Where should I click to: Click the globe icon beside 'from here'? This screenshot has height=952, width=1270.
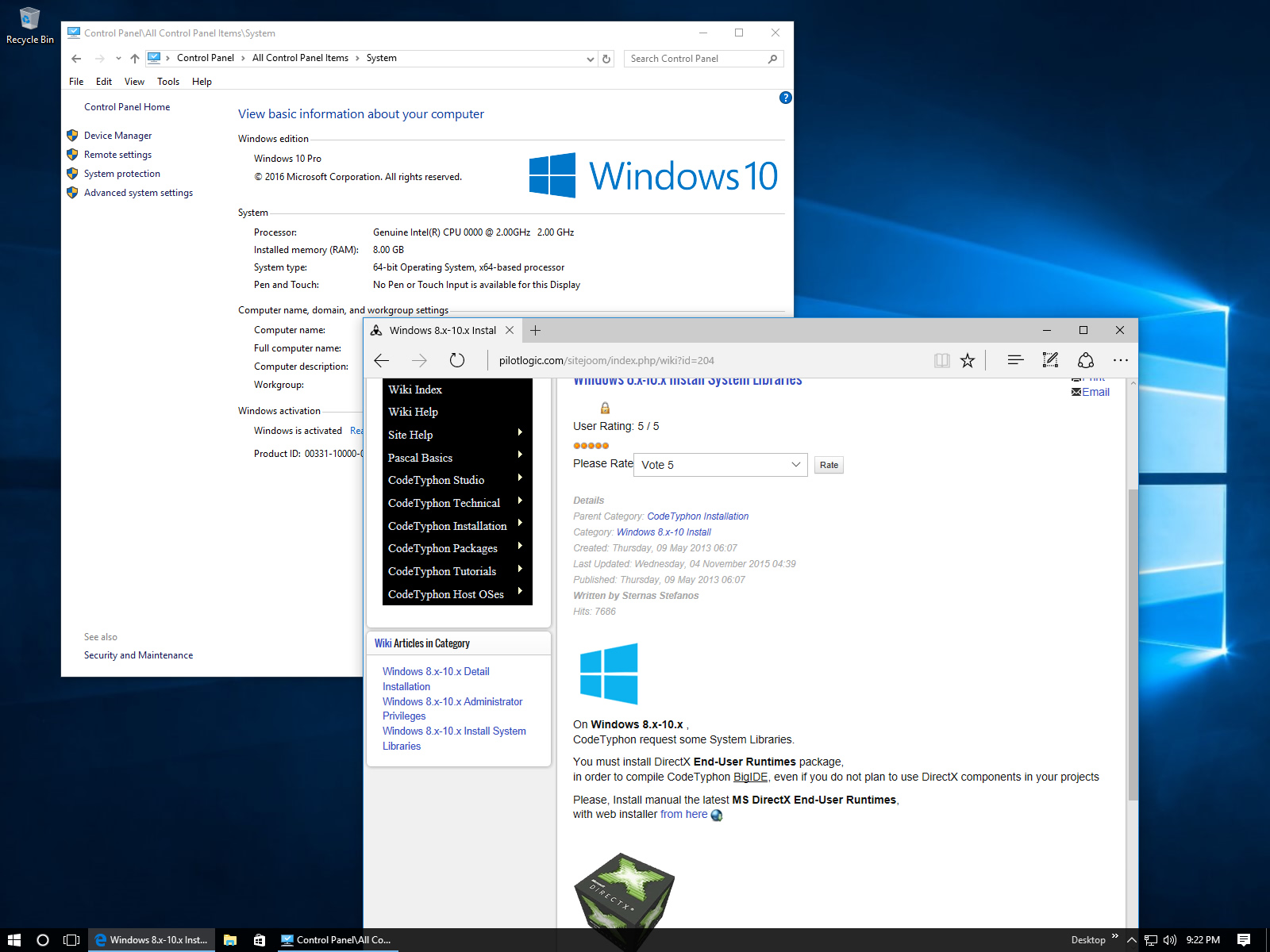[717, 815]
